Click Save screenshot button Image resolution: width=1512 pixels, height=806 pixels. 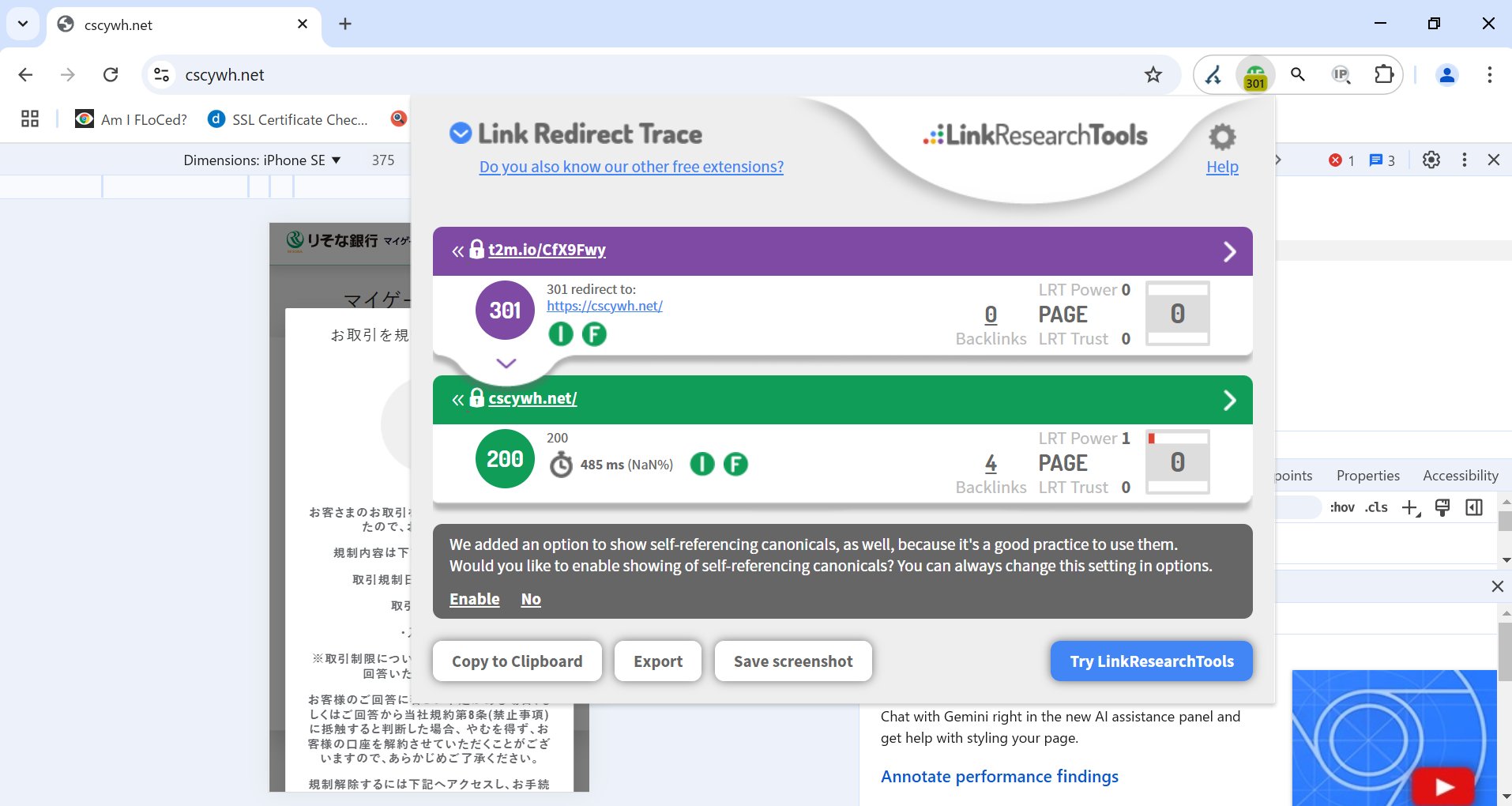(x=793, y=661)
